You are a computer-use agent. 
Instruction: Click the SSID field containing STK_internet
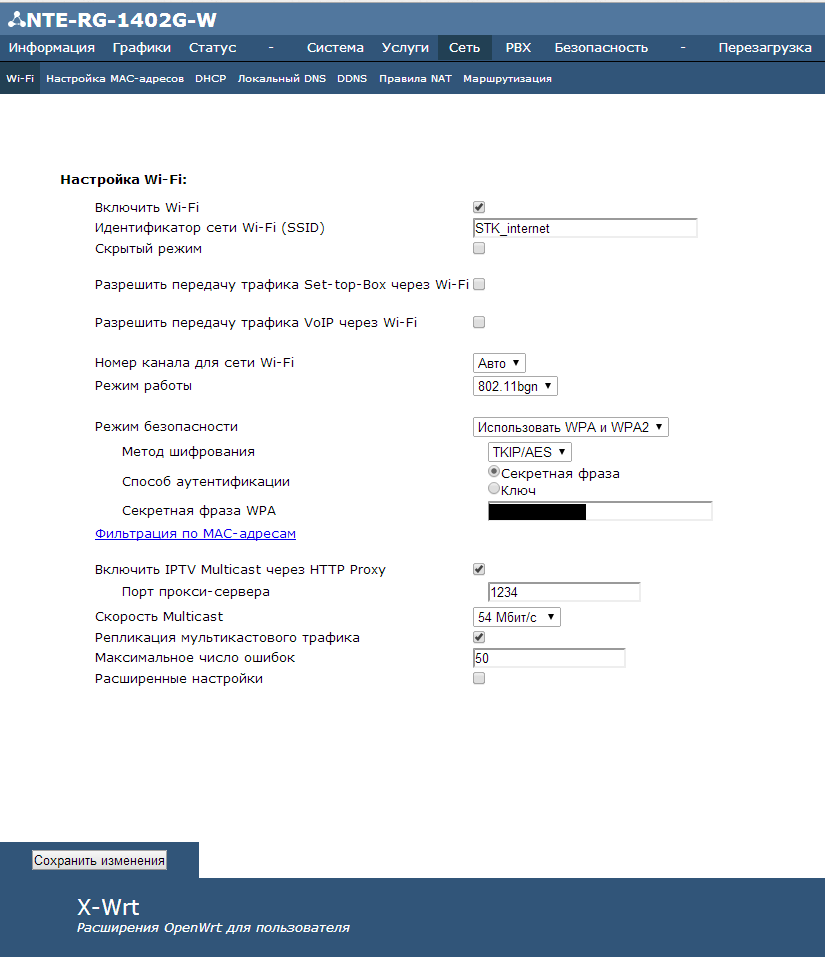tap(585, 228)
